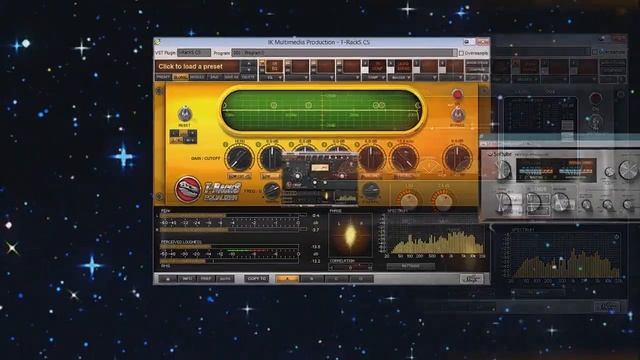This screenshot has height=360, width=640.
Task: Click the leftmost icon button in bottom bar
Action: click(167, 279)
